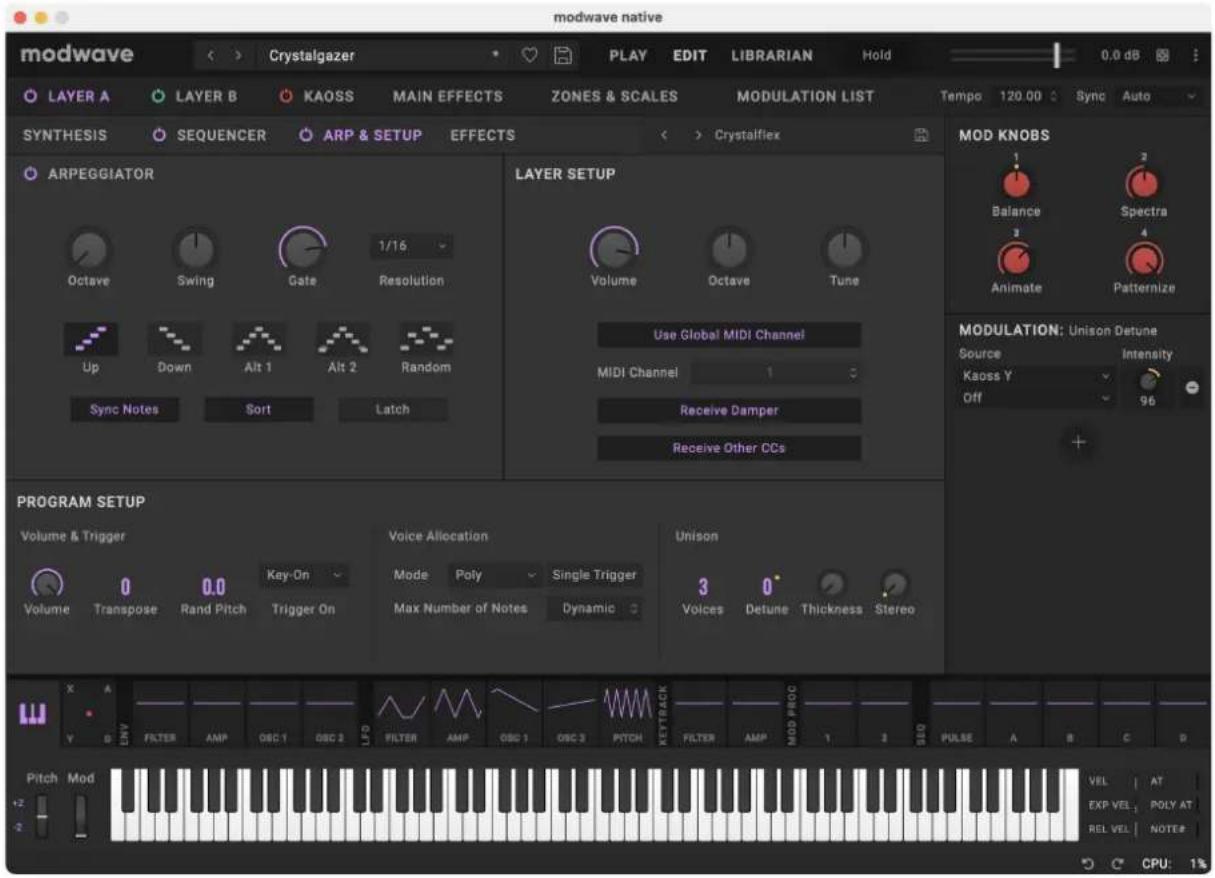Open the Max Number of Notes selector
This screenshot has width=1215, height=878.
point(595,608)
